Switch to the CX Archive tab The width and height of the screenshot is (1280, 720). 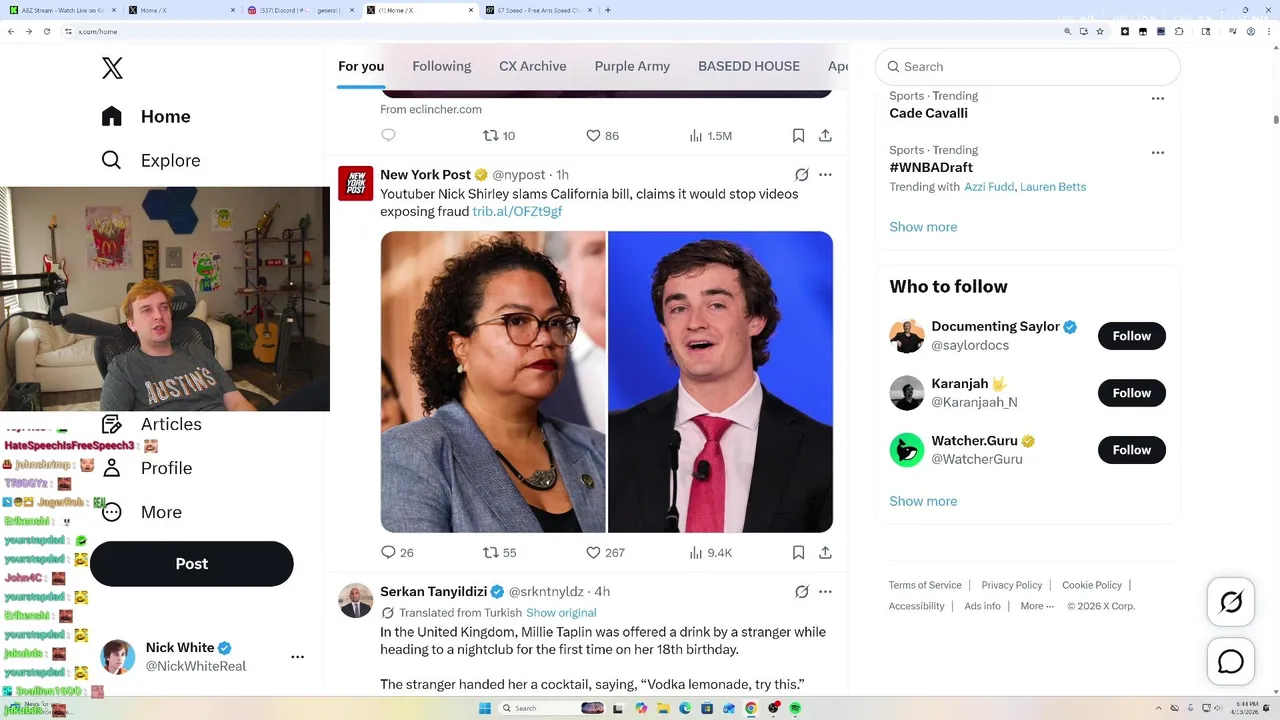pos(533,66)
